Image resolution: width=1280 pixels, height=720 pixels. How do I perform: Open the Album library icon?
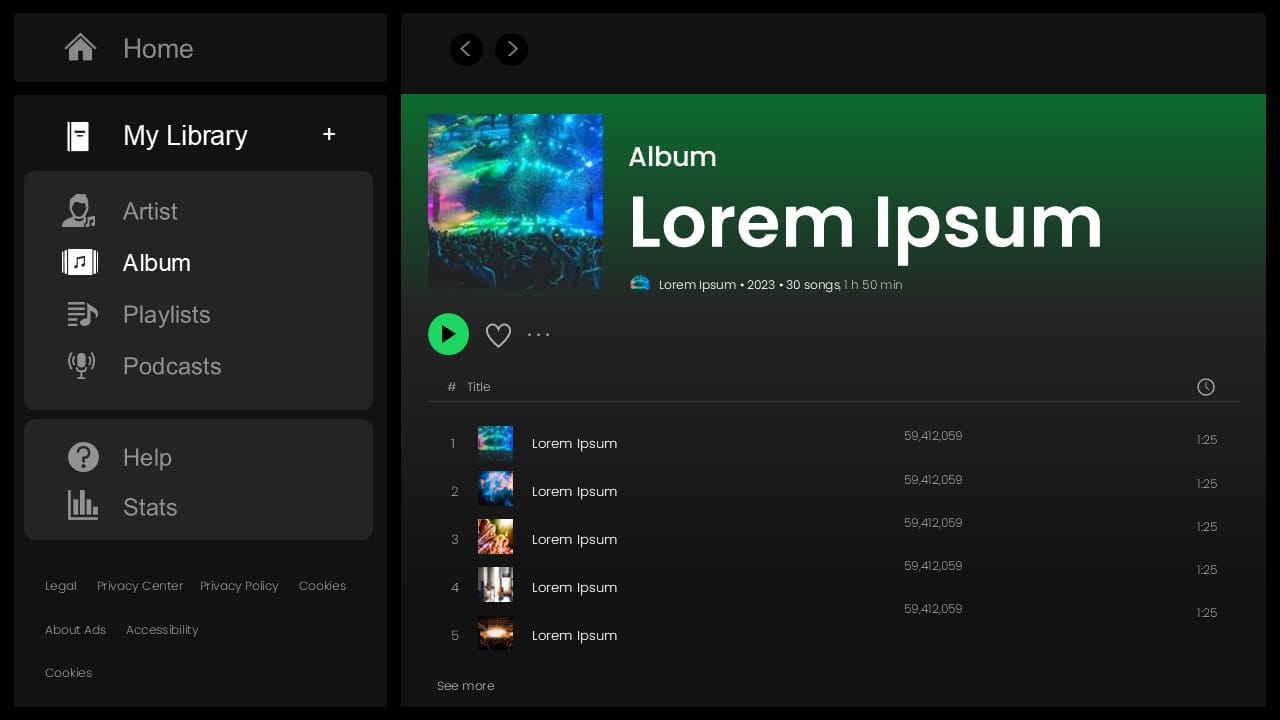click(80, 262)
